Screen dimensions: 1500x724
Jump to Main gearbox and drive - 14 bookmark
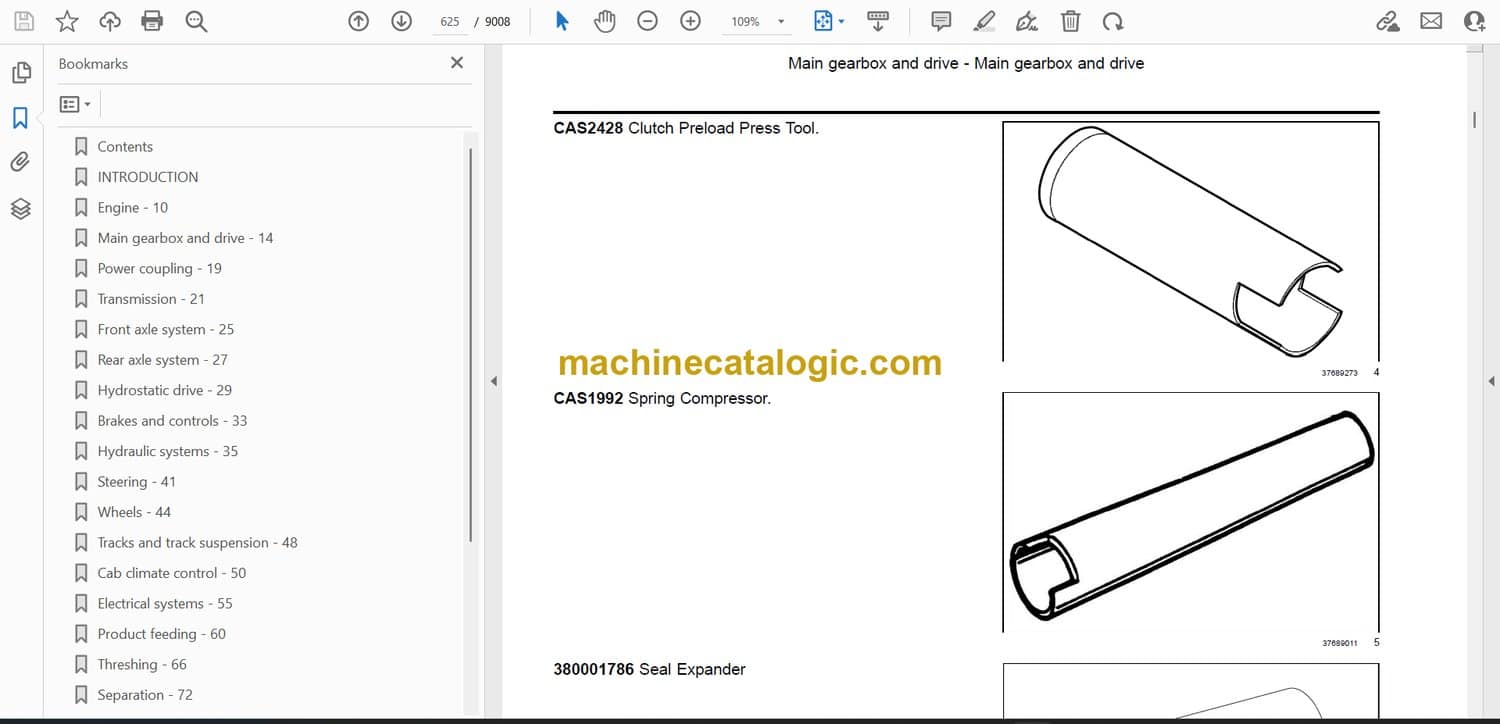tap(185, 238)
